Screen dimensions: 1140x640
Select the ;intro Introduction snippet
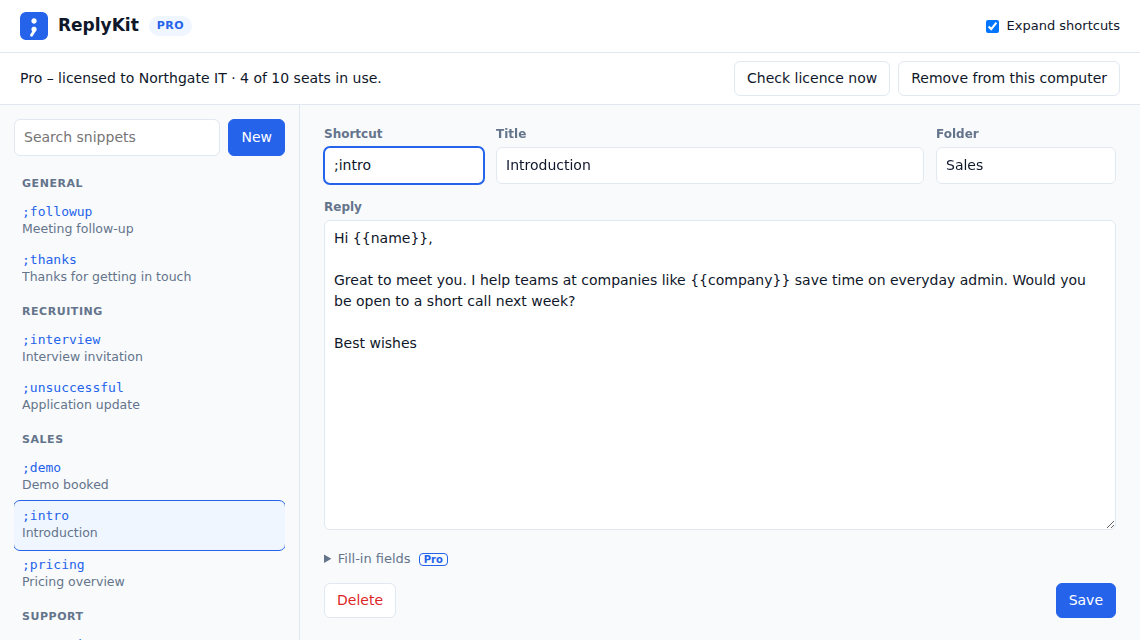(x=150, y=524)
